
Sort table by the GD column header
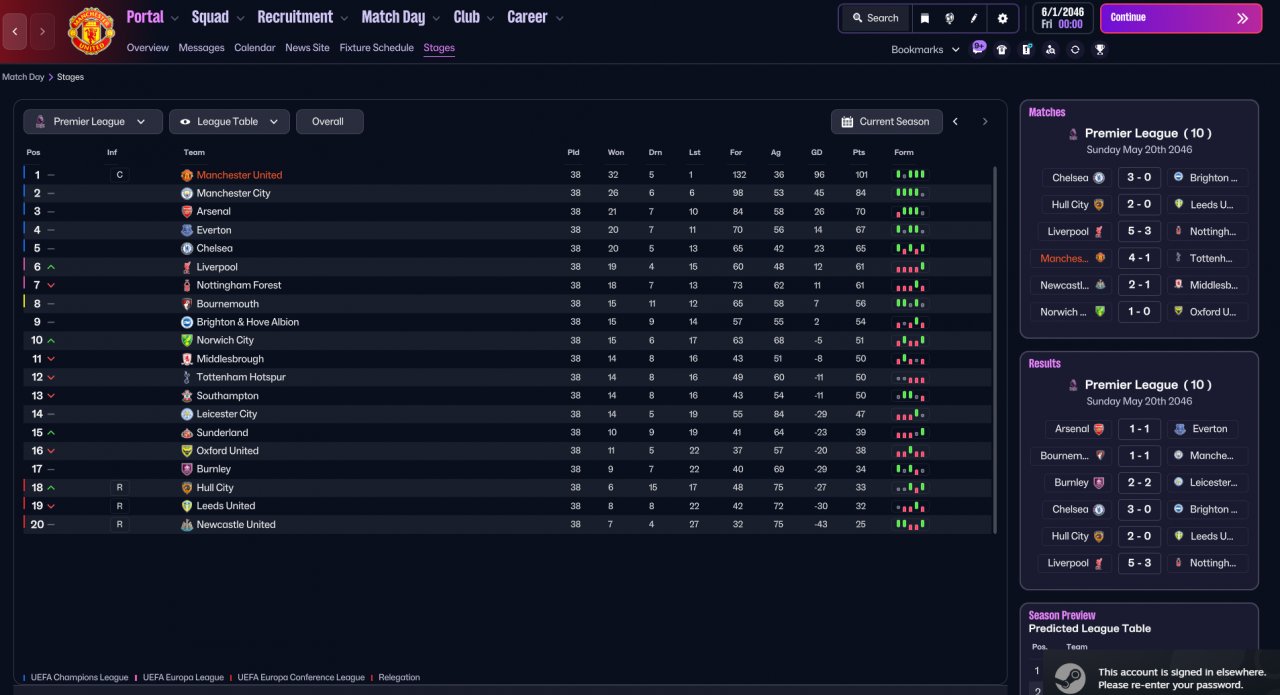point(819,152)
